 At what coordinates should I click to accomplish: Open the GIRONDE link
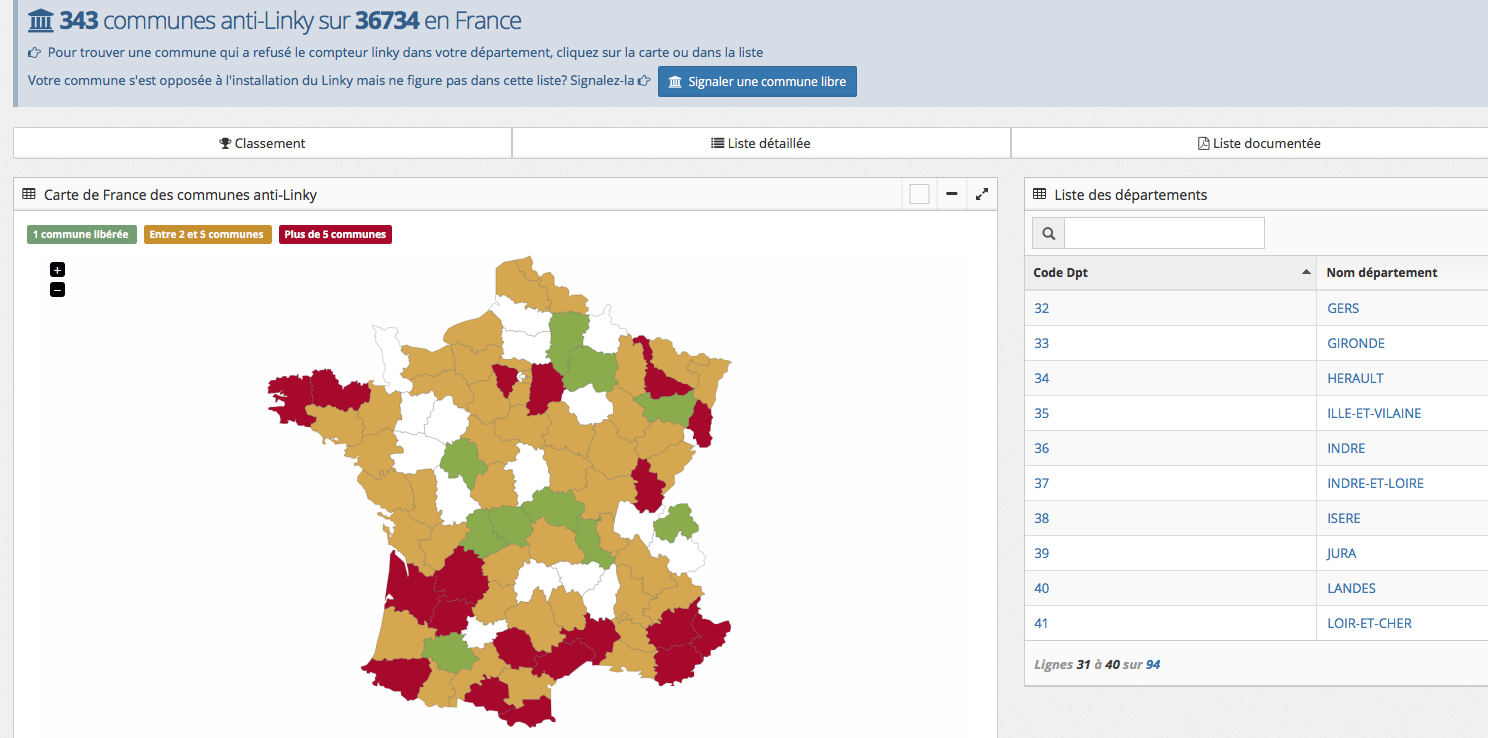[1356, 343]
